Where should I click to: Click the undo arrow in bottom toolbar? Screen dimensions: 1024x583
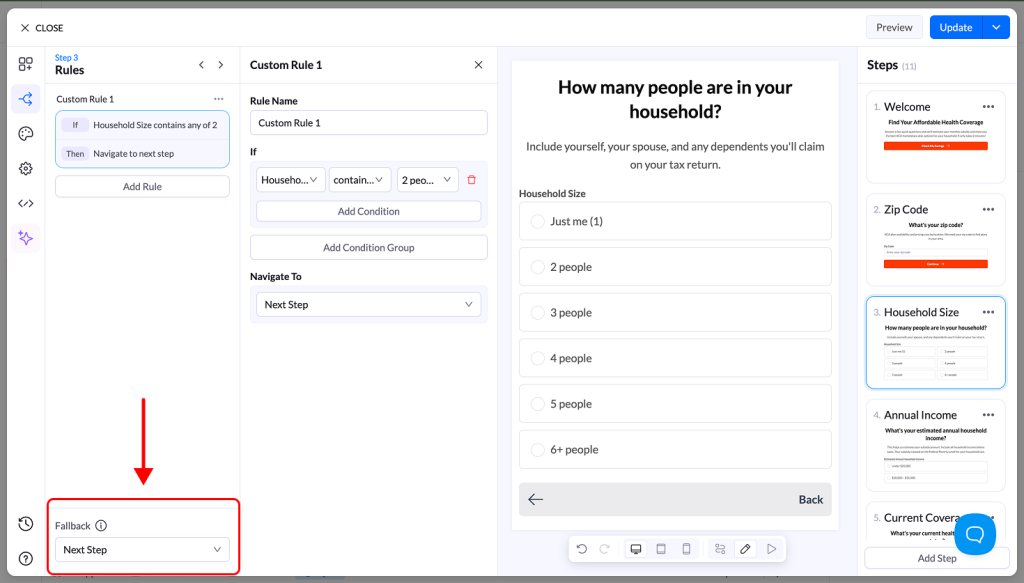[582, 549]
